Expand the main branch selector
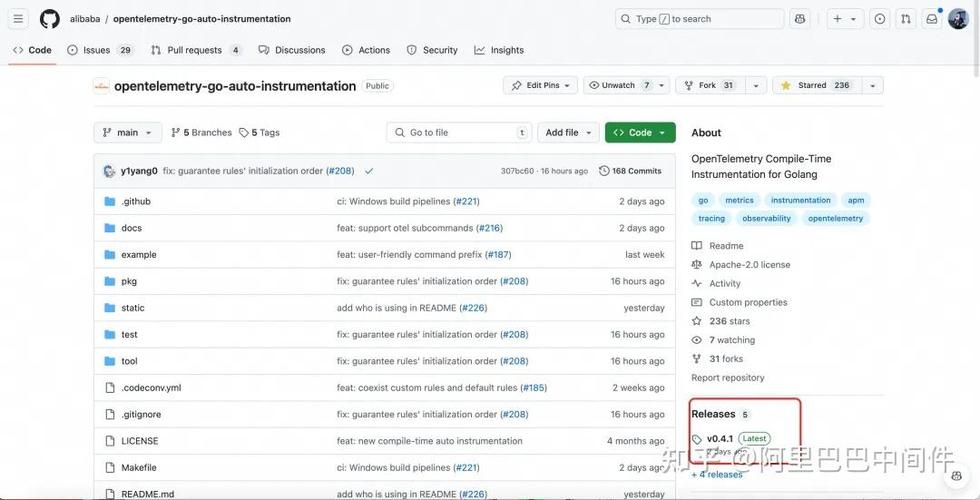Viewport: 980px width, 500px height. point(128,132)
